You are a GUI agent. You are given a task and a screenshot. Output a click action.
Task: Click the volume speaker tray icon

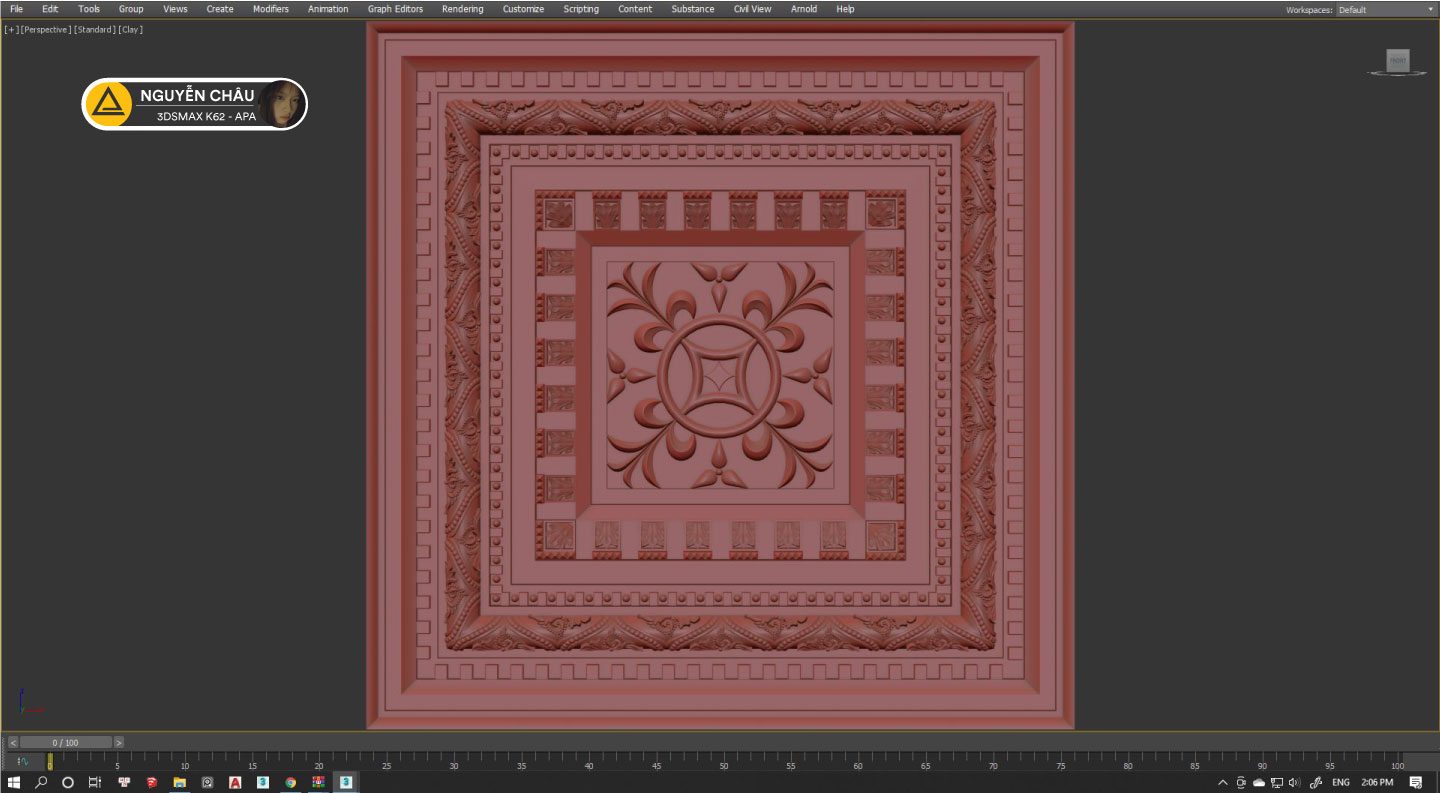1294,782
